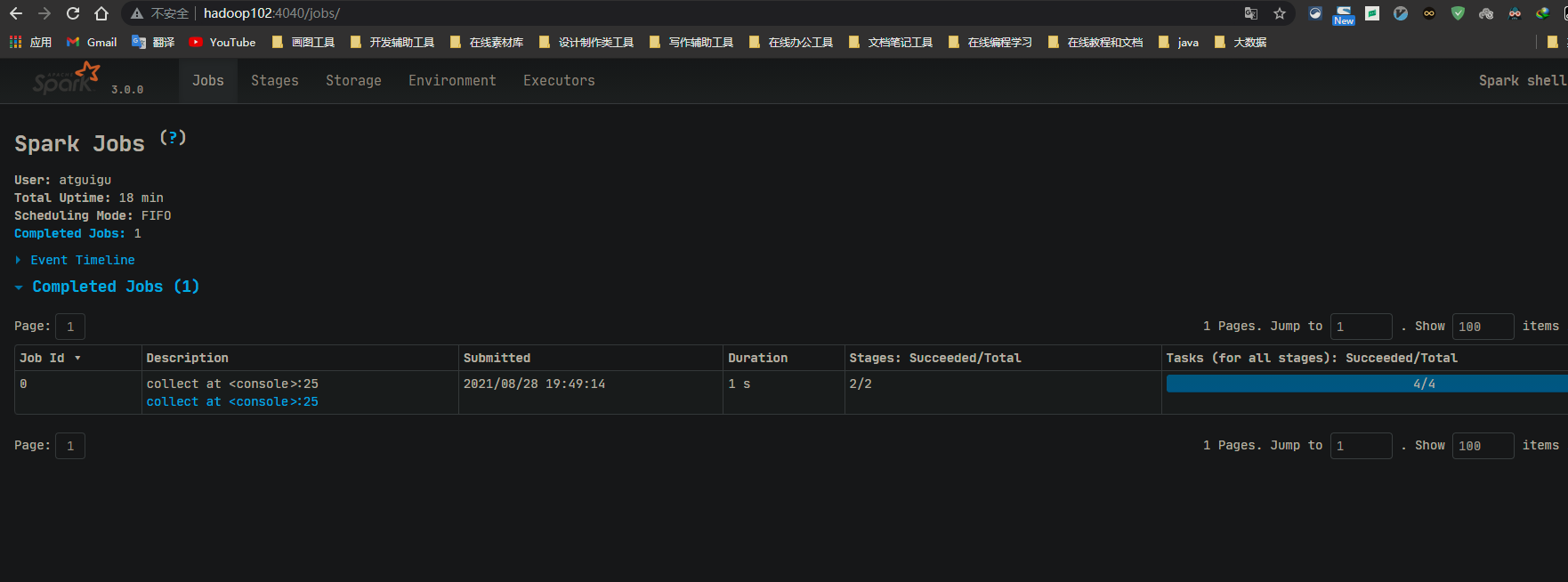Go back to the previous page
The height and width of the screenshot is (582, 1568).
(x=16, y=13)
